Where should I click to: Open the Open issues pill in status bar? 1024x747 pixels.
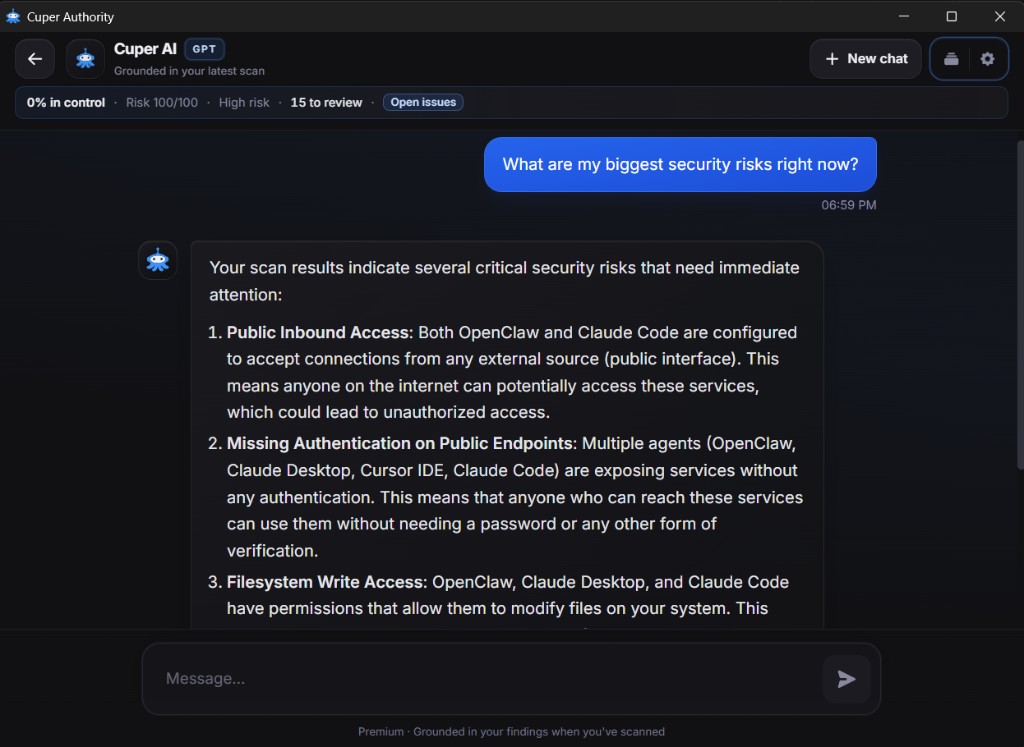pos(422,101)
